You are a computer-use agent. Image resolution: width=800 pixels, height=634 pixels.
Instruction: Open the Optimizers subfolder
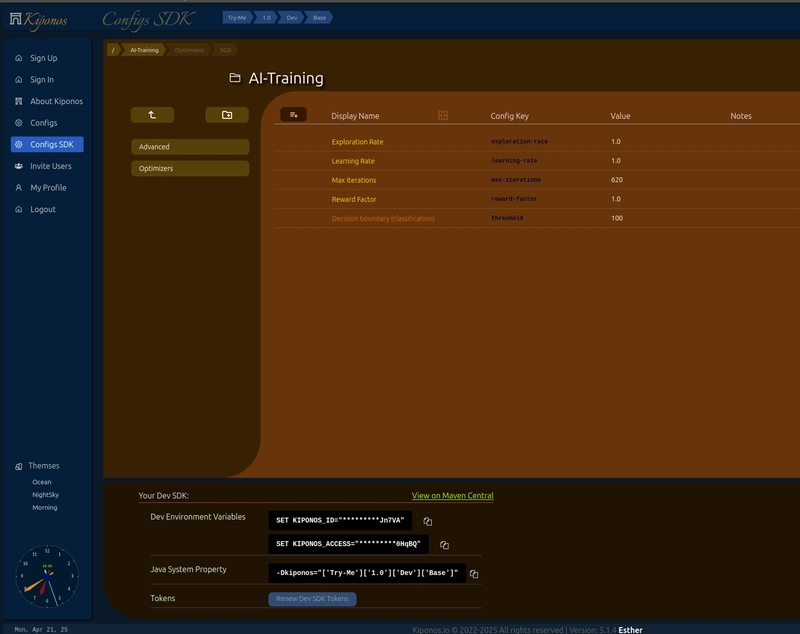(190, 168)
